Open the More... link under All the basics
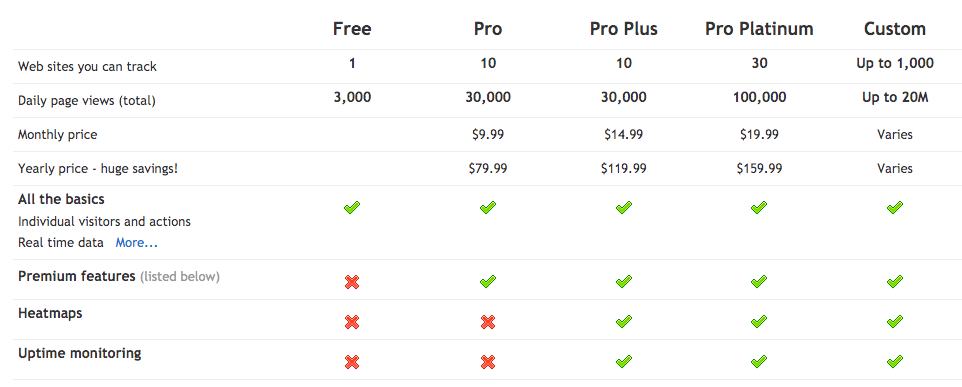This screenshot has width=962, height=387. pyautogui.click(x=137, y=243)
